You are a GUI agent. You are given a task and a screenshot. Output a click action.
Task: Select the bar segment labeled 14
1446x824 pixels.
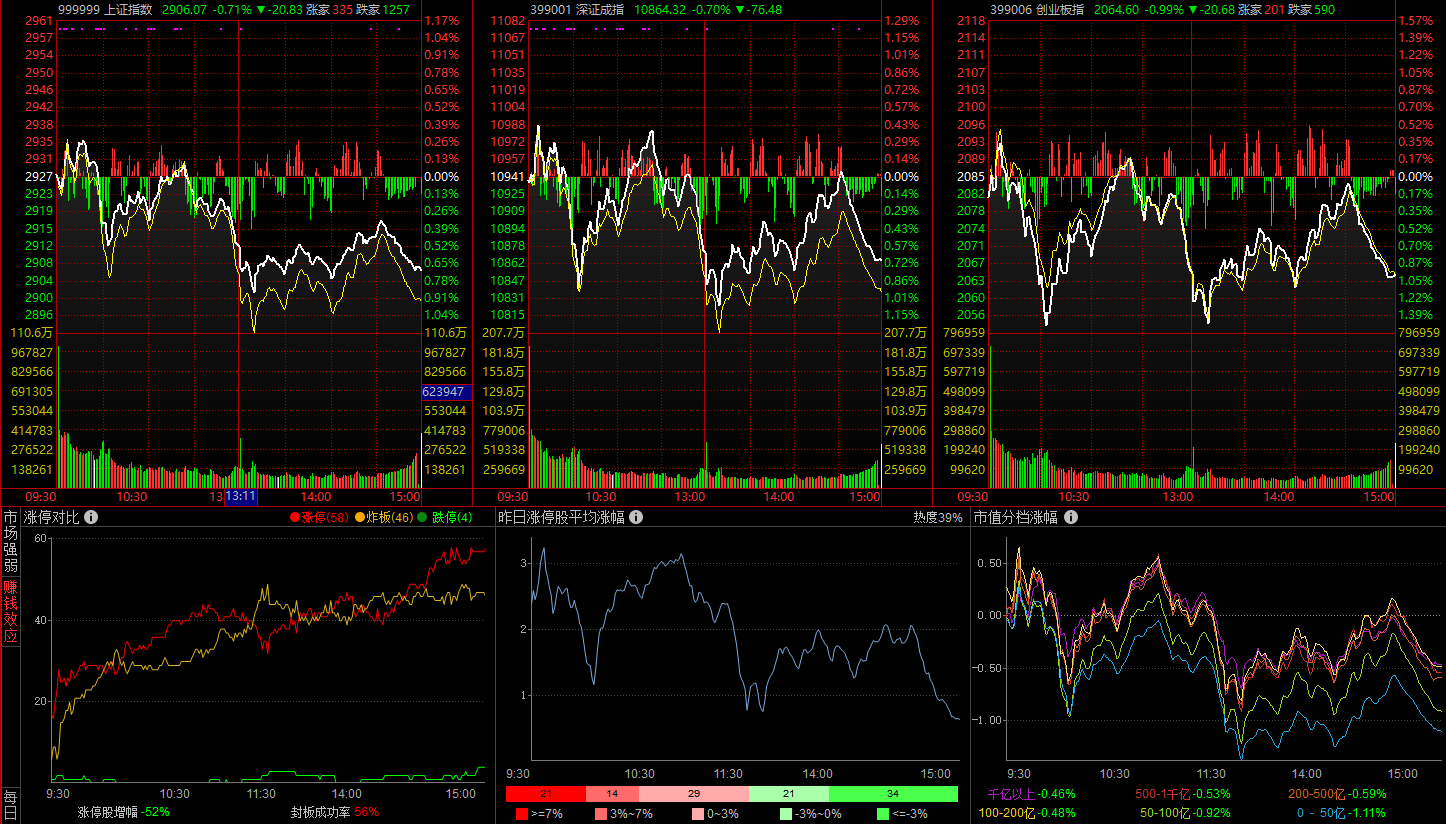point(611,794)
